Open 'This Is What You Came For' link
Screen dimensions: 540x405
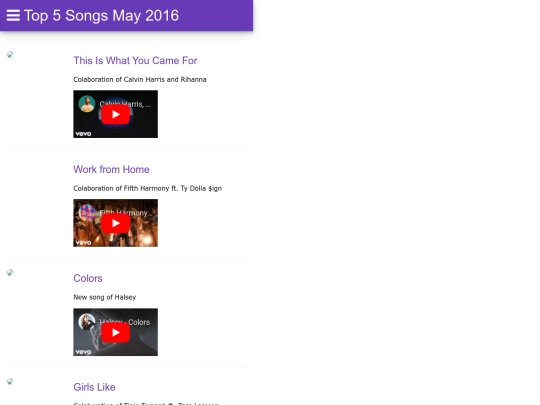135,61
